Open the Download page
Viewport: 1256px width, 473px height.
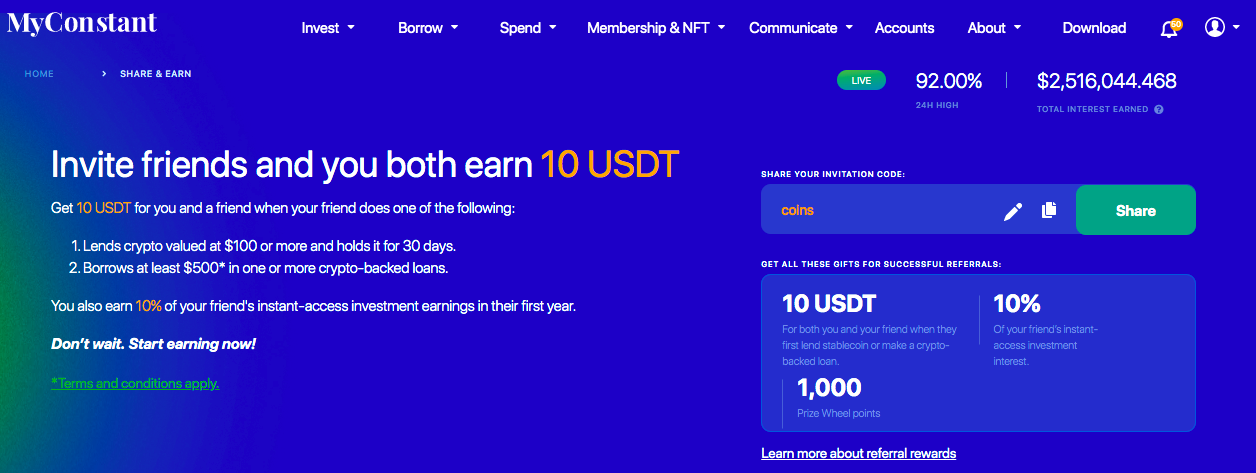coord(1094,28)
